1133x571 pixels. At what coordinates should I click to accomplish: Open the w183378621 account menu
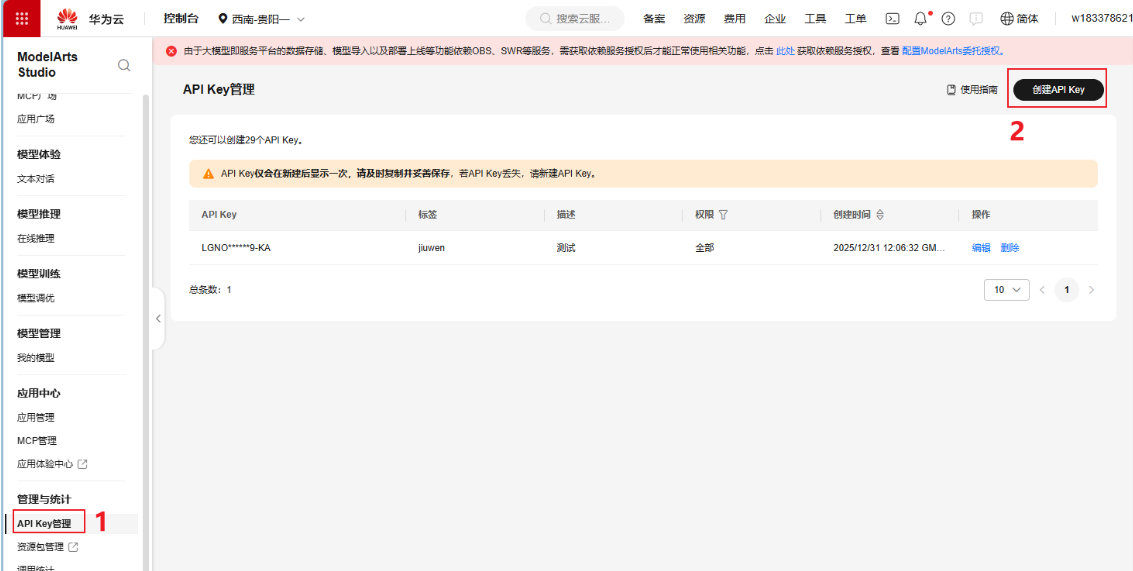tap(1102, 19)
